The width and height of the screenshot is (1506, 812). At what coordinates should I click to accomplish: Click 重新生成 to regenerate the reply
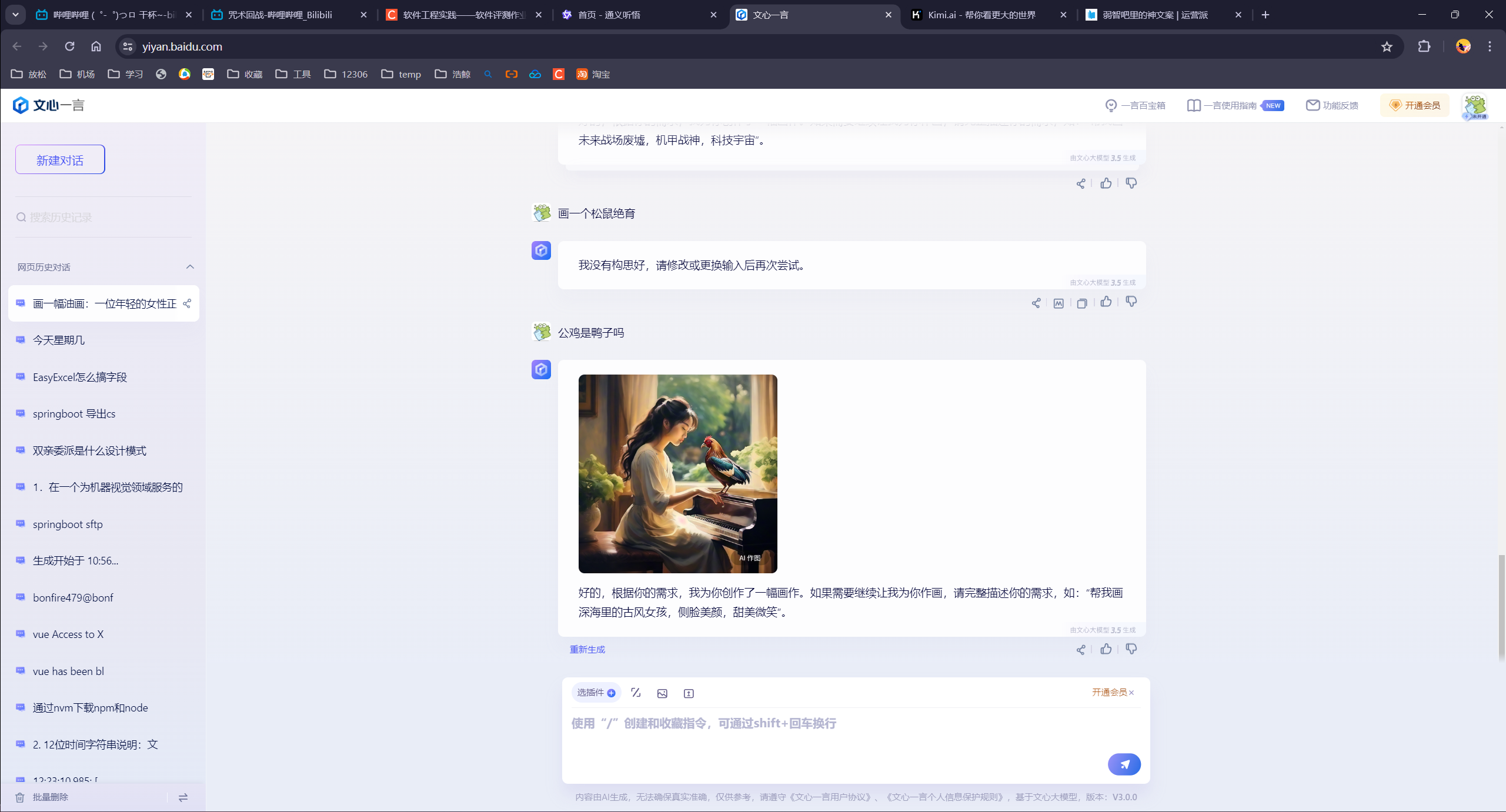(587, 649)
